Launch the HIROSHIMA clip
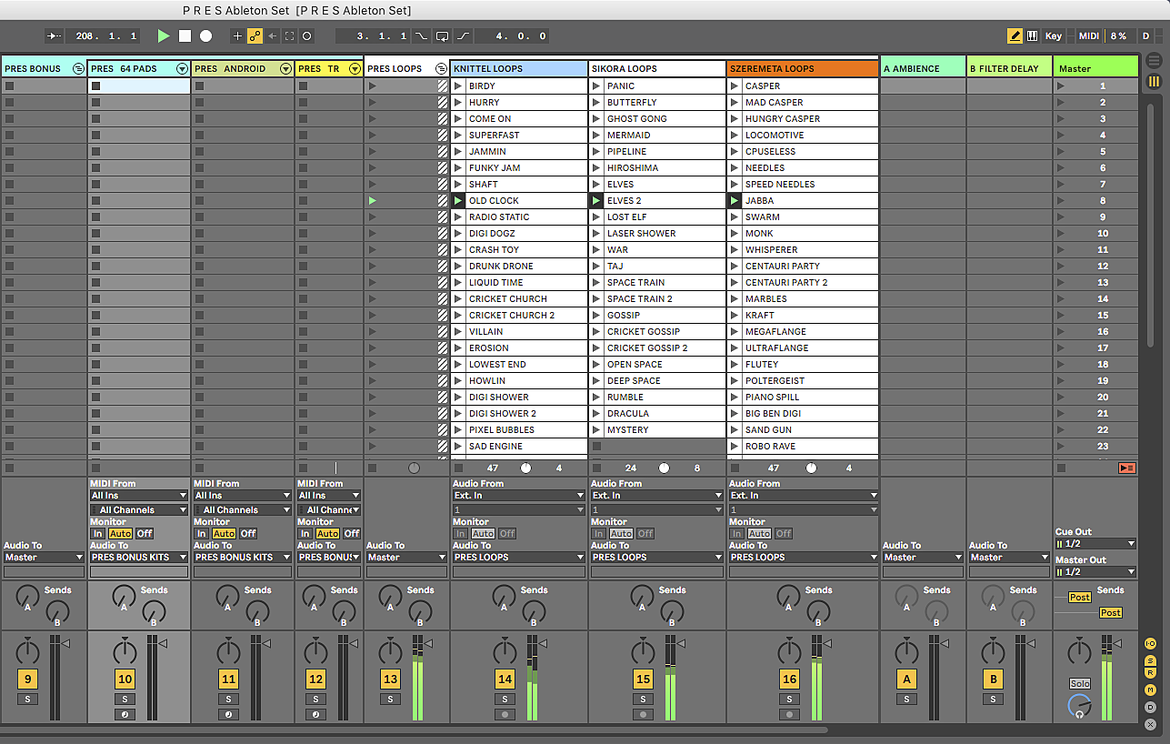1170x744 pixels. (x=657, y=168)
